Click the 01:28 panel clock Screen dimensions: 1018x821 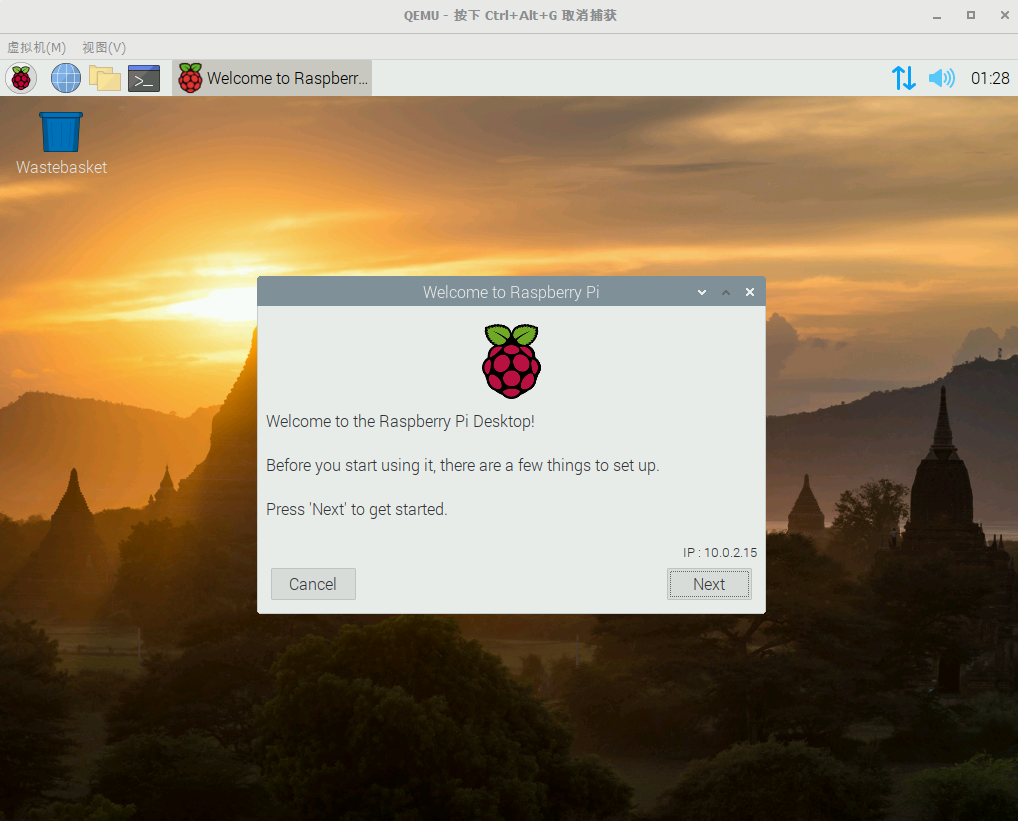(x=990, y=79)
